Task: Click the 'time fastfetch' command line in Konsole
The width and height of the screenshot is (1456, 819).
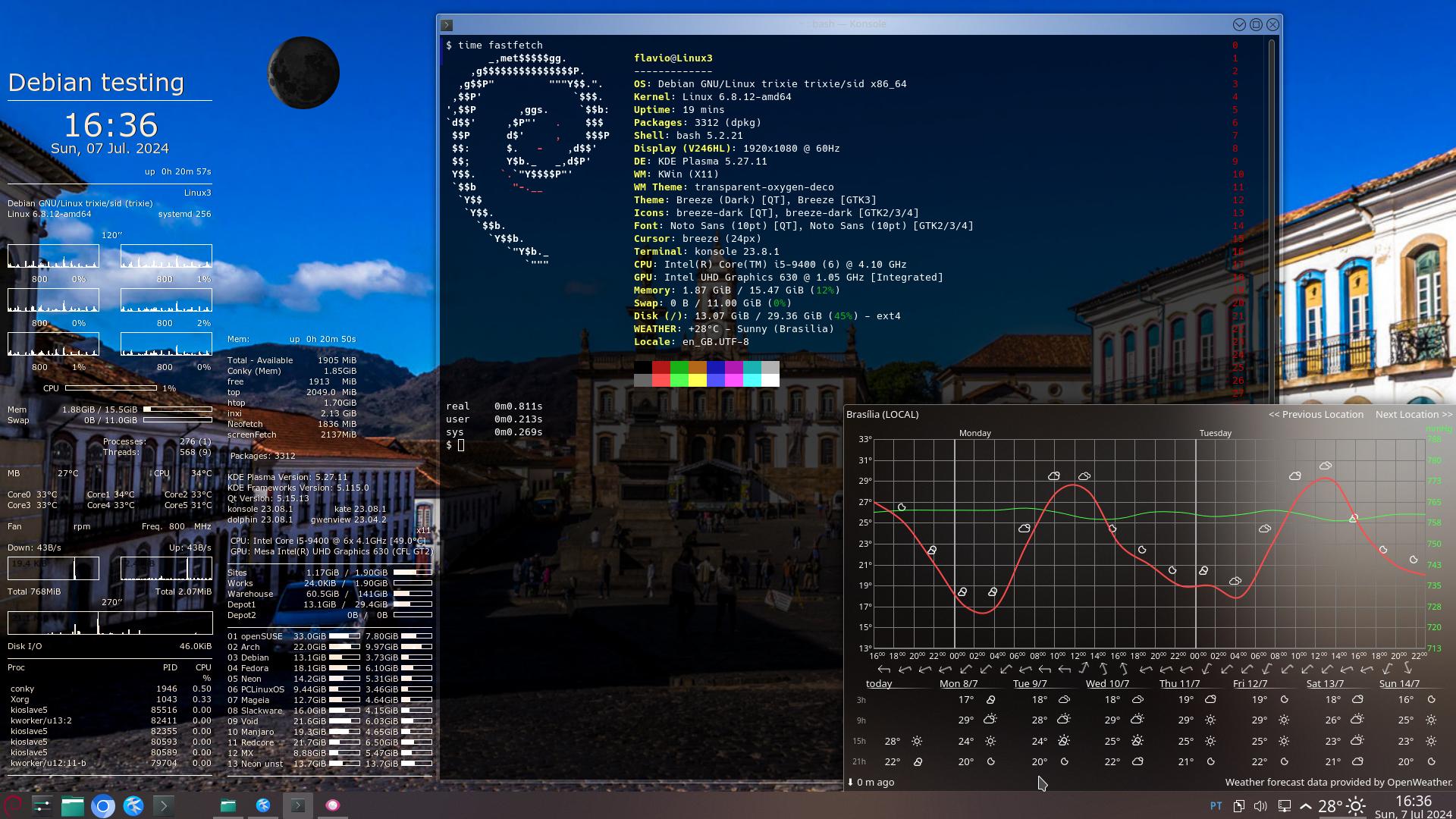Action: pyautogui.click(x=500, y=45)
